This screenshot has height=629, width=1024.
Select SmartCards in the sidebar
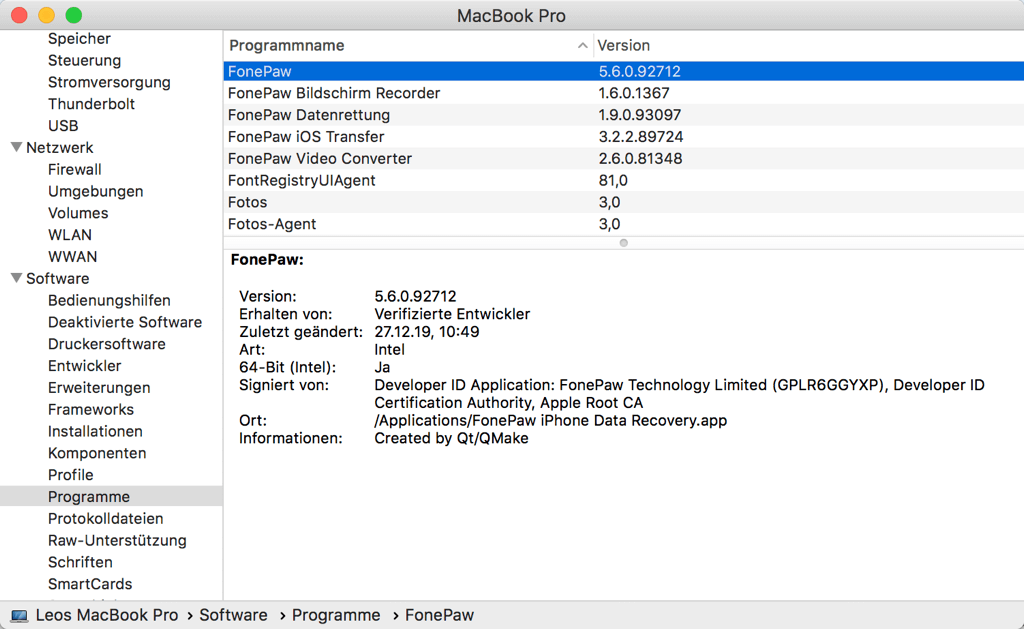(89, 584)
